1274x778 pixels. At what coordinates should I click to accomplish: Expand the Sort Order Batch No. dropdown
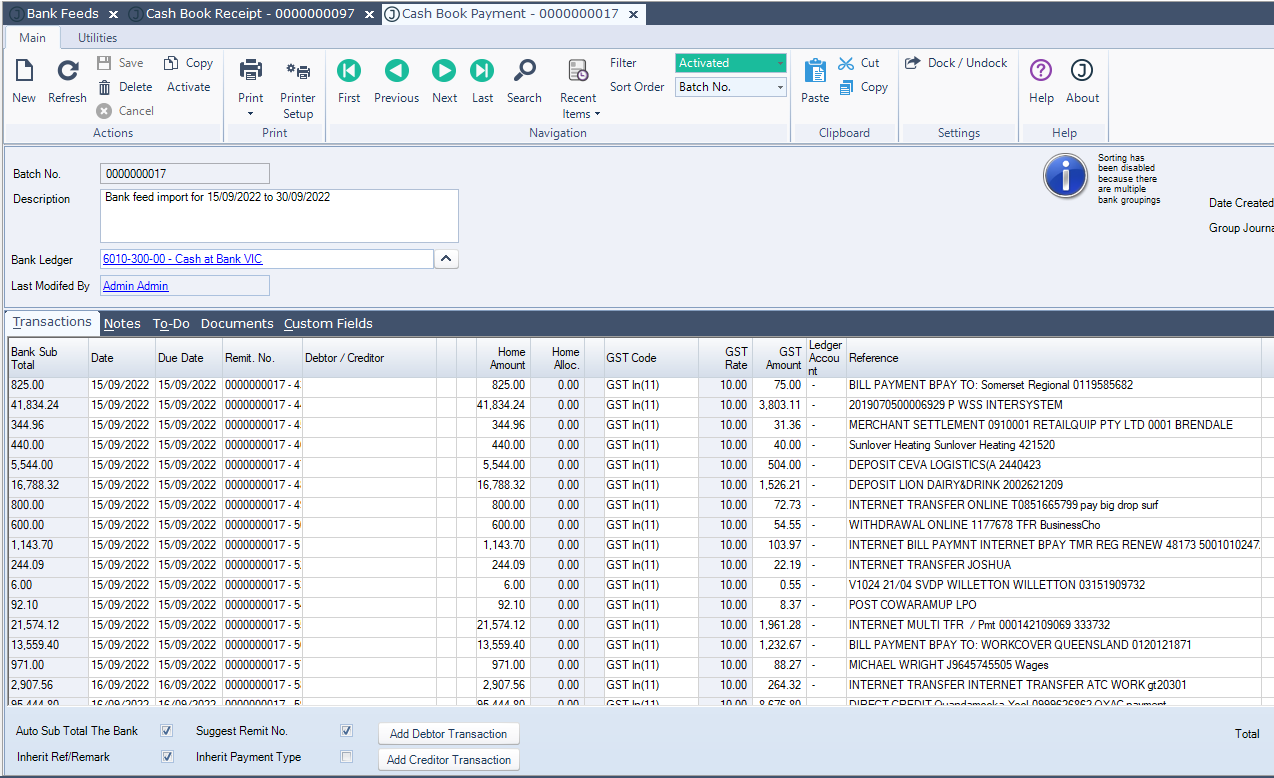[x=730, y=87]
